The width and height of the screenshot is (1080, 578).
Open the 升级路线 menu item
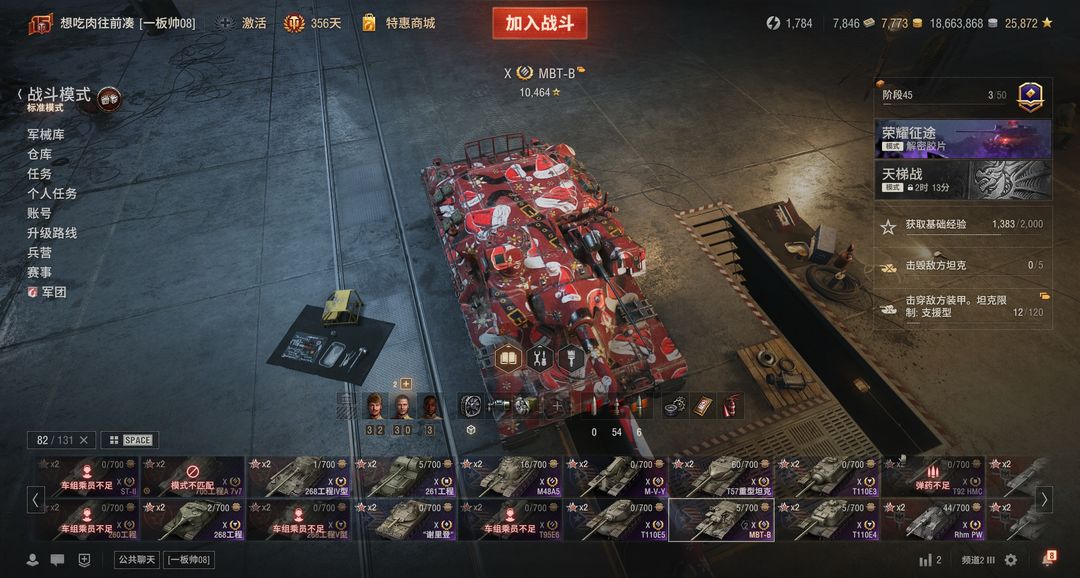pyautogui.click(x=52, y=233)
